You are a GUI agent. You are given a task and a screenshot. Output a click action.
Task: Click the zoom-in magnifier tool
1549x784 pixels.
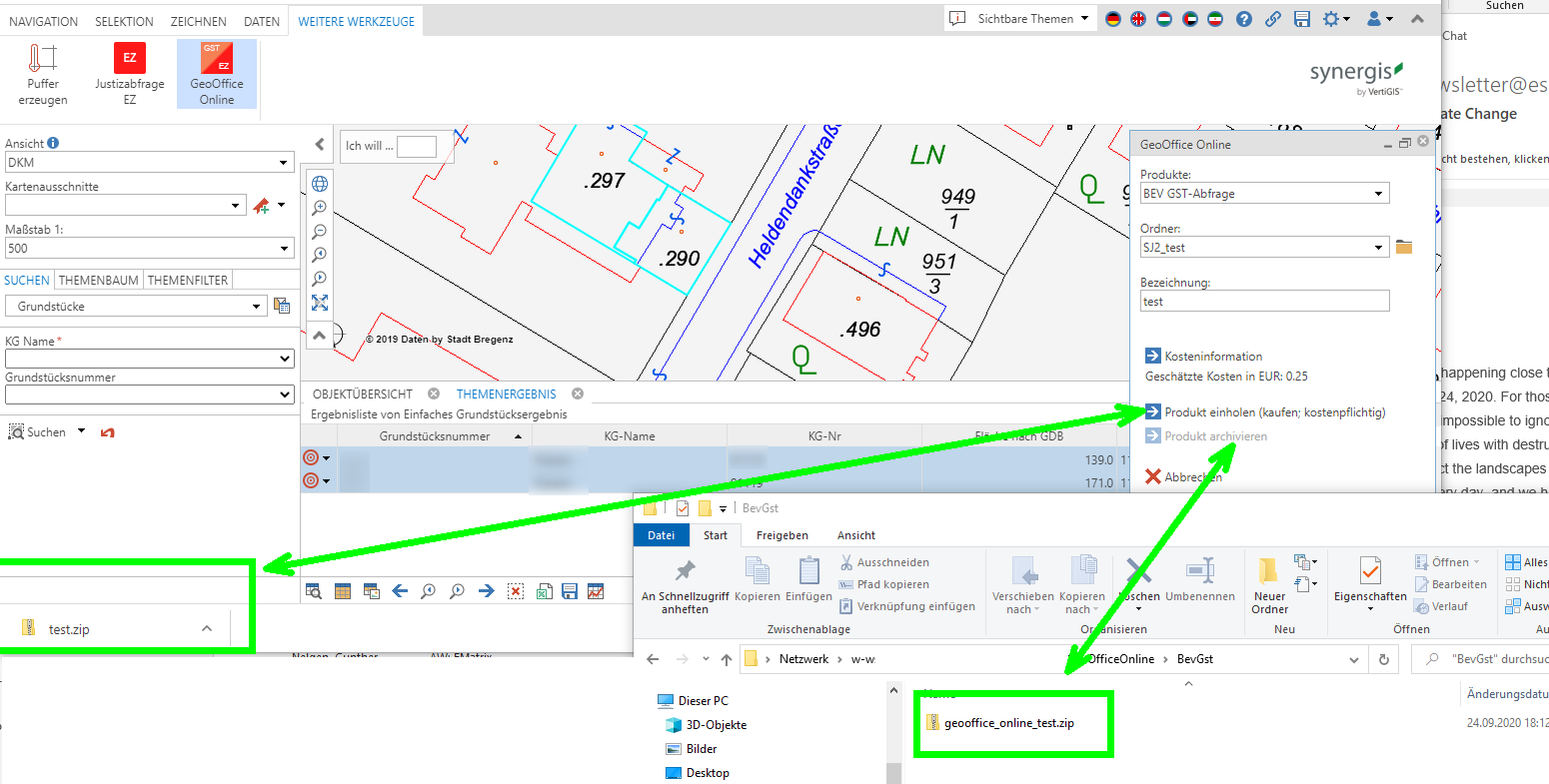pos(318,208)
